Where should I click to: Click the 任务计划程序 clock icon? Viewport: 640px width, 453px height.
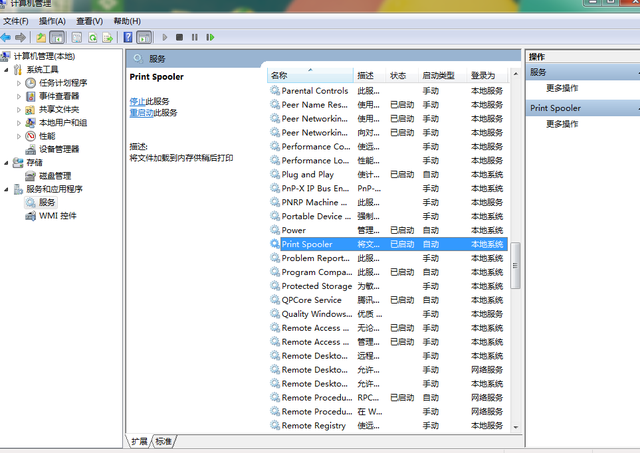pos(31,83)
